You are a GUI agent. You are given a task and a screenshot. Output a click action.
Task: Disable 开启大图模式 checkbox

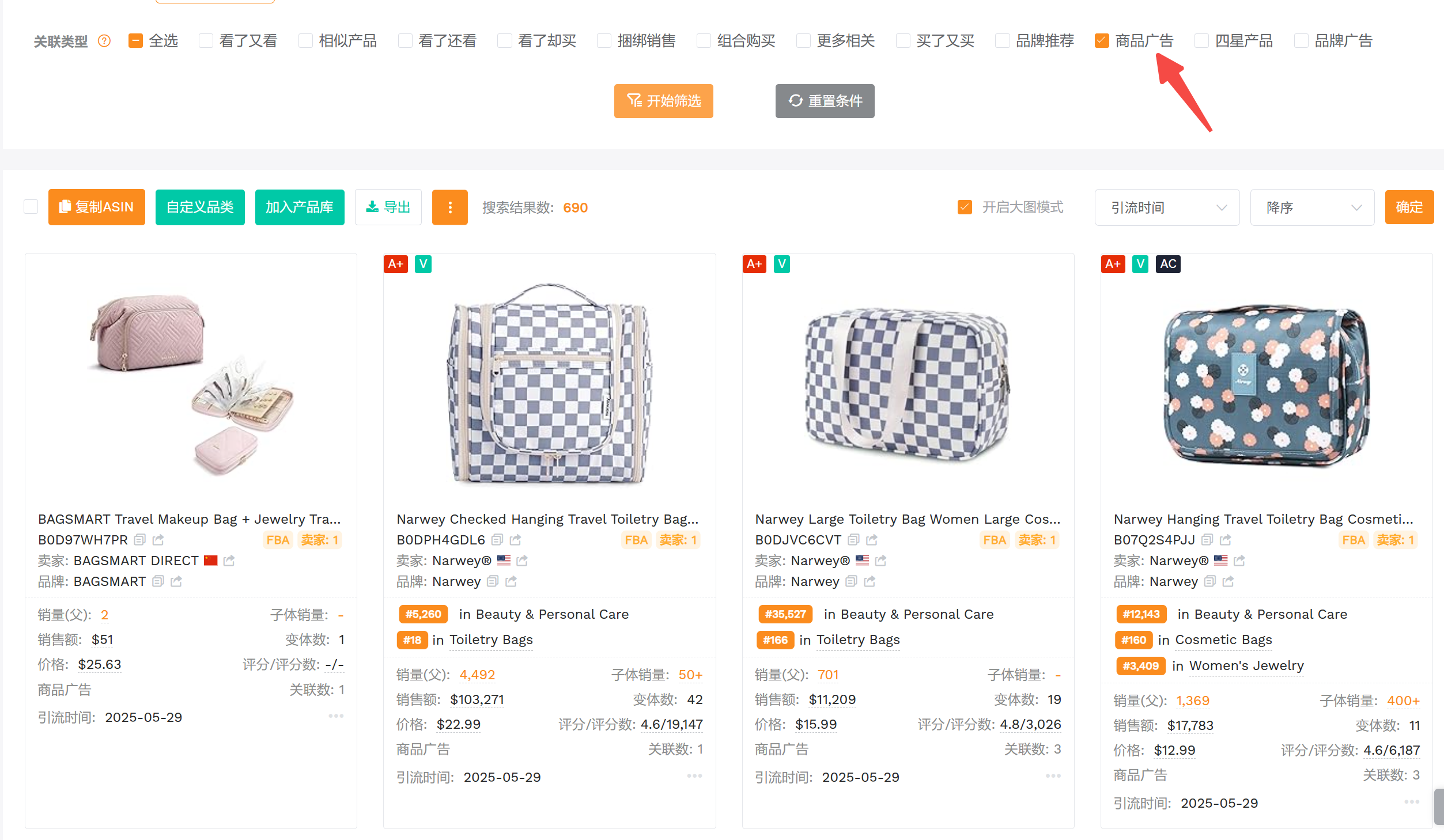pos(965,207)
